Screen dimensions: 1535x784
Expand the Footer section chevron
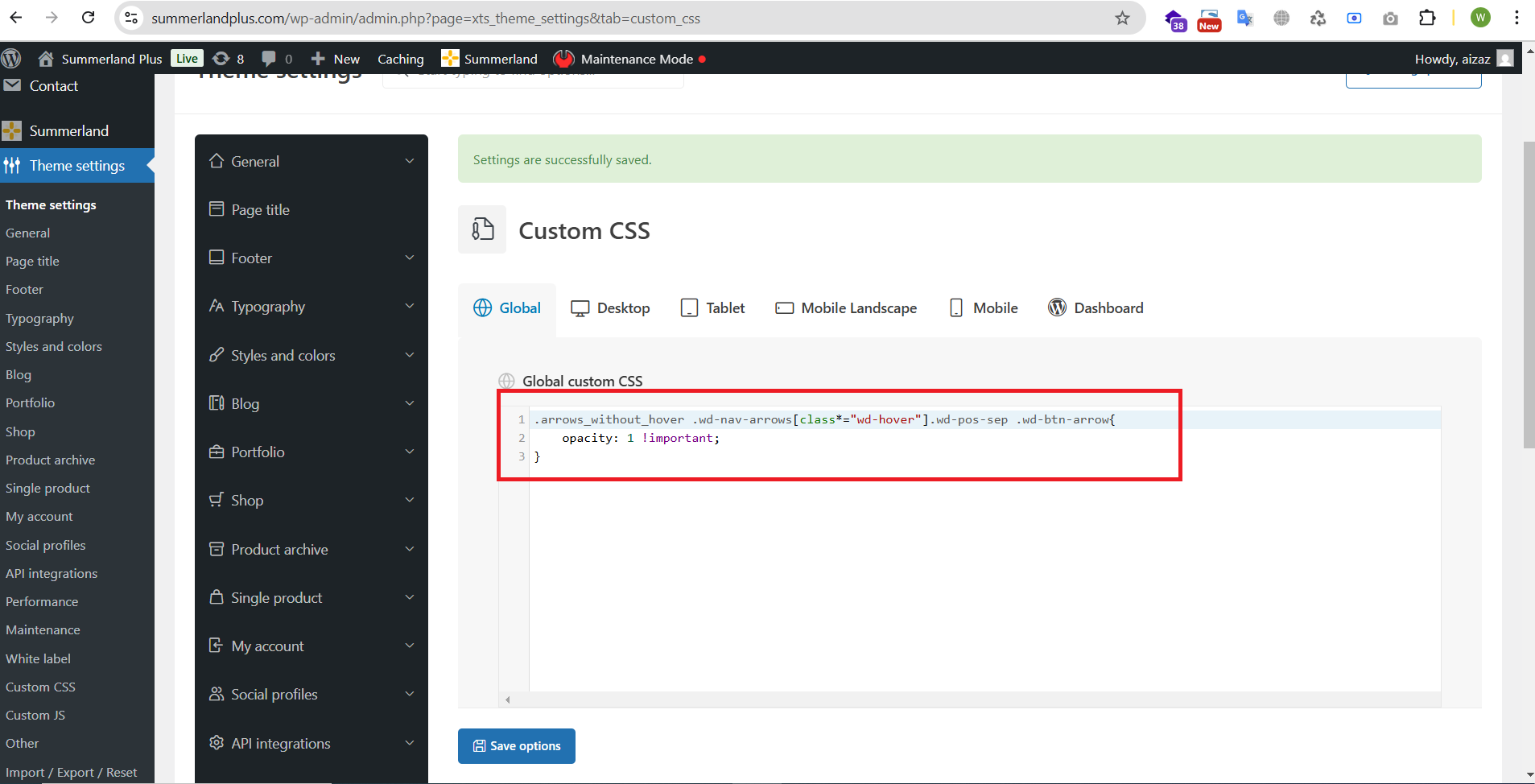(410, 258)
